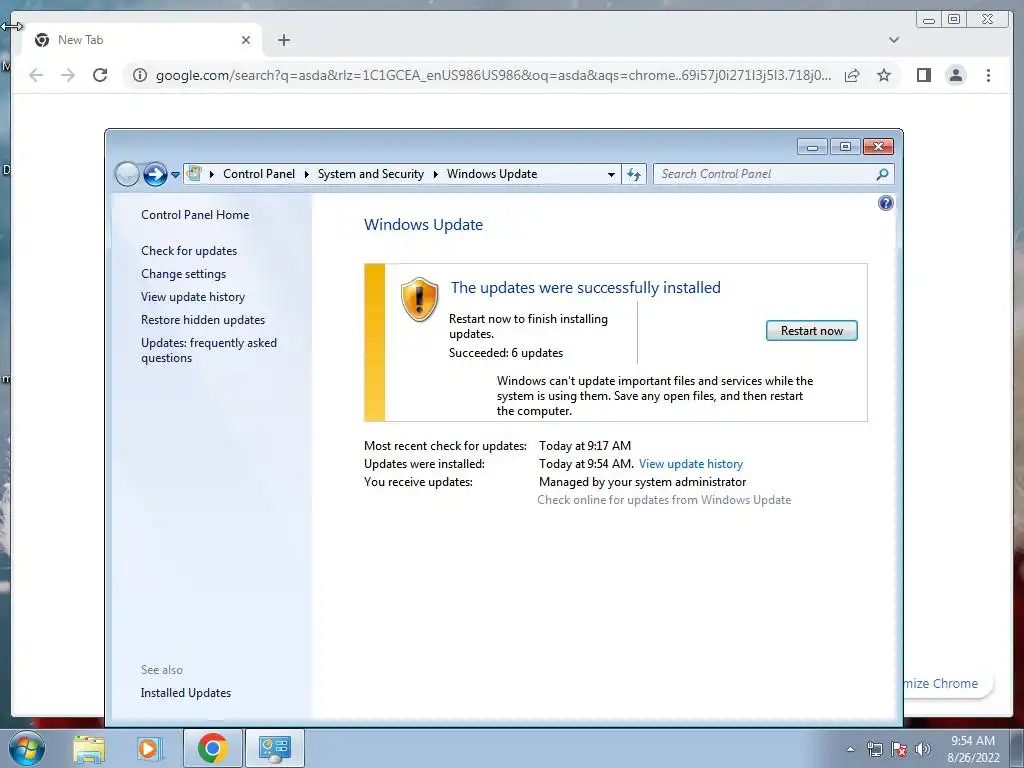Open Chrome profile avatar menu
This screenshot has height=768, width=1024.
point(955,75)
